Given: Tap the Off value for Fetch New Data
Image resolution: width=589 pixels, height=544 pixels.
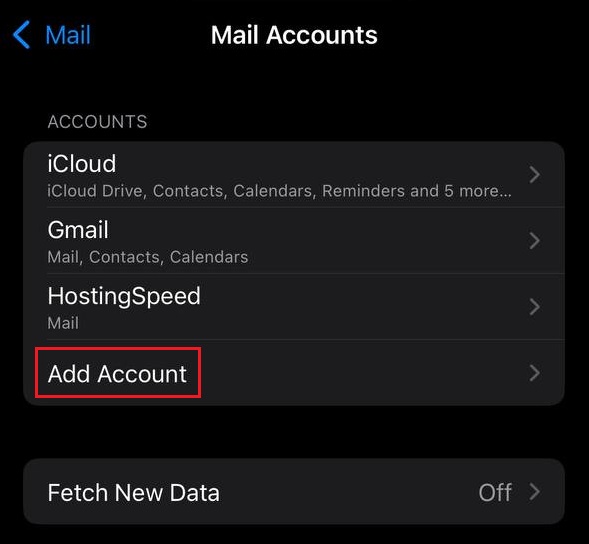Looking at the screenshot, I should (495, 492).
